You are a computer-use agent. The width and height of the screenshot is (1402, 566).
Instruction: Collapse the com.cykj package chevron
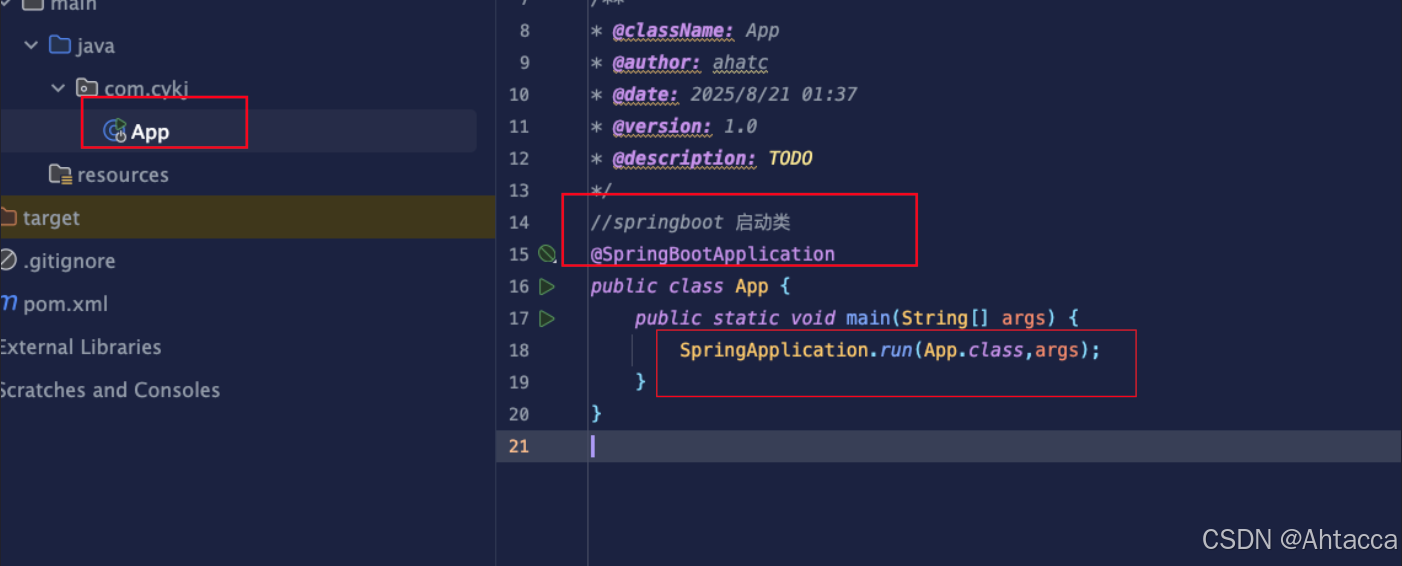(x=59, y=88)
